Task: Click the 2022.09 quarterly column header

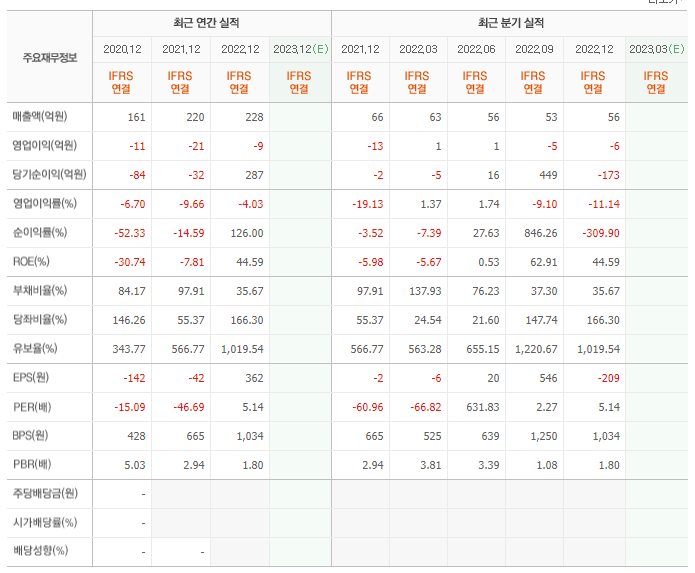Action: coord(534,49)
